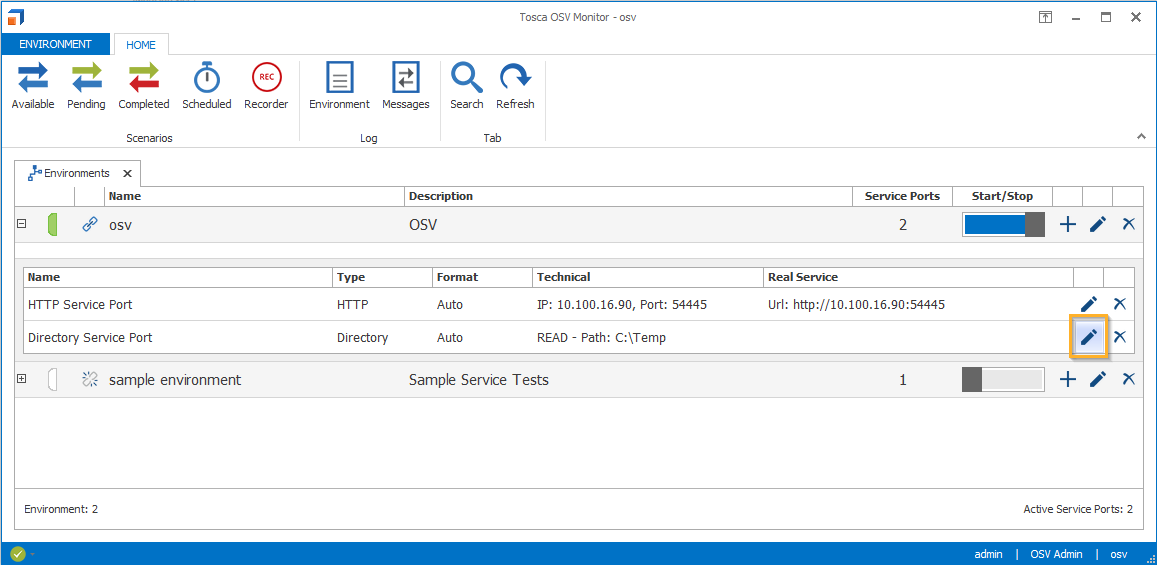The height and width of the screenshot is (565, 1157).
Task: Open Completed scenarios list
Action: point(144,85)
